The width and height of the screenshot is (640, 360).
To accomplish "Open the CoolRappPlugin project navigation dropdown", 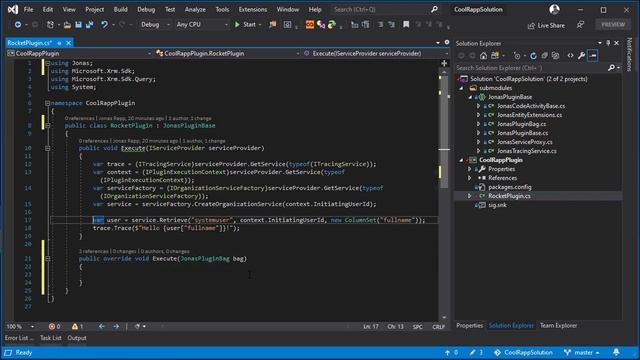I will 79,53.
